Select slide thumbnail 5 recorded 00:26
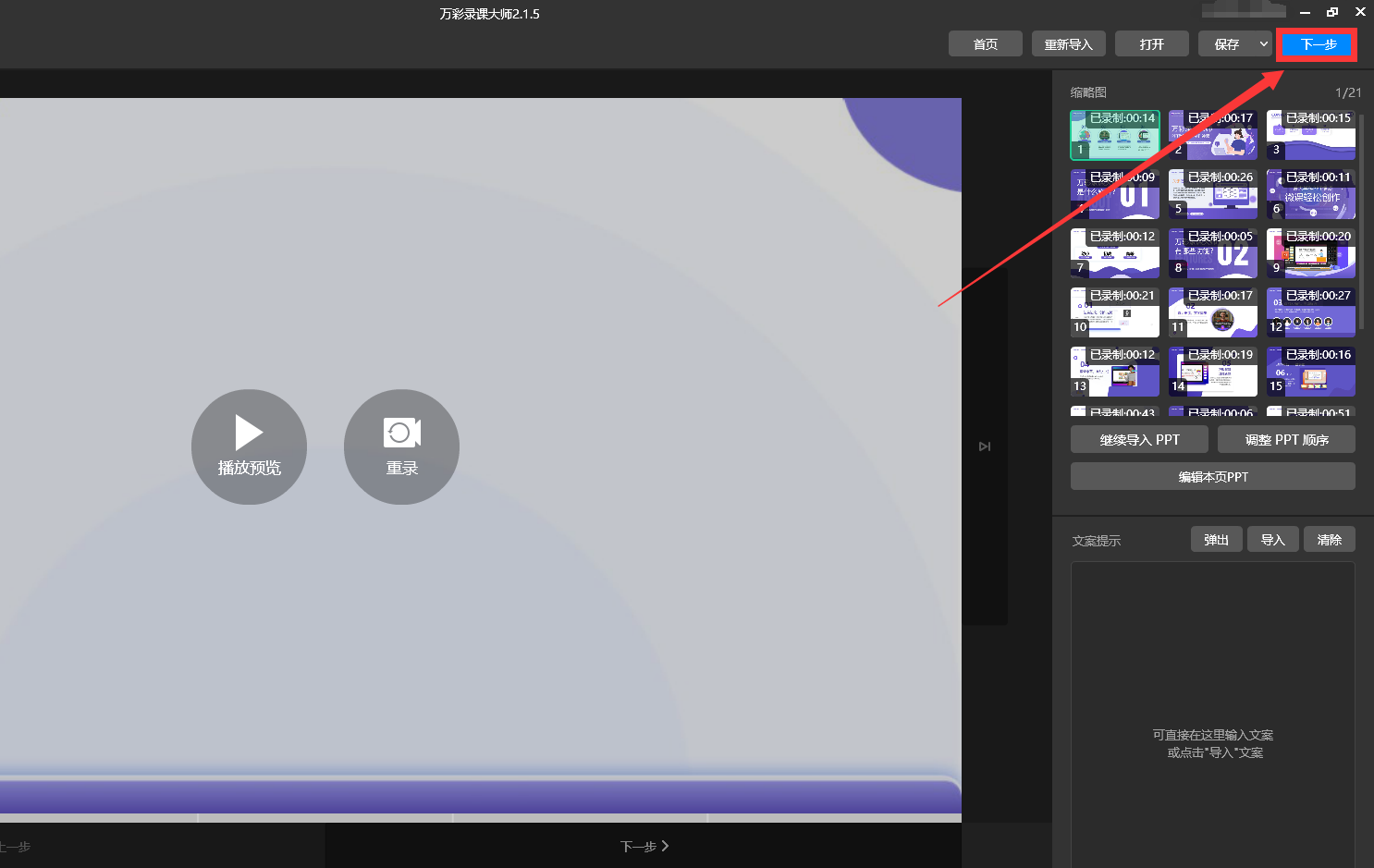Viewport: 1374px width, 868px height. click(1213, 194)
